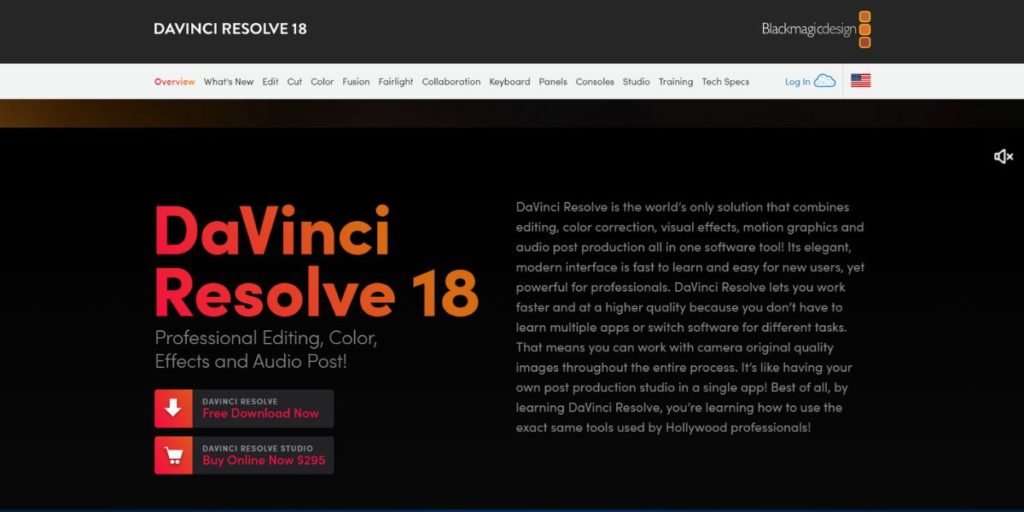
Task: Click the large DaVinci Resolve 18 heading
Action: pyautogui.click(x=317, y=261)
